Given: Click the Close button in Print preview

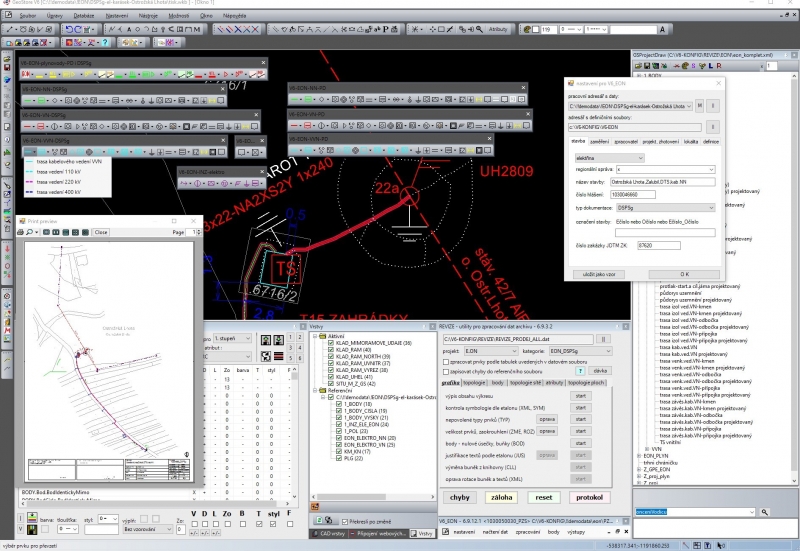Looking at the screenshot, I should 101,232.
